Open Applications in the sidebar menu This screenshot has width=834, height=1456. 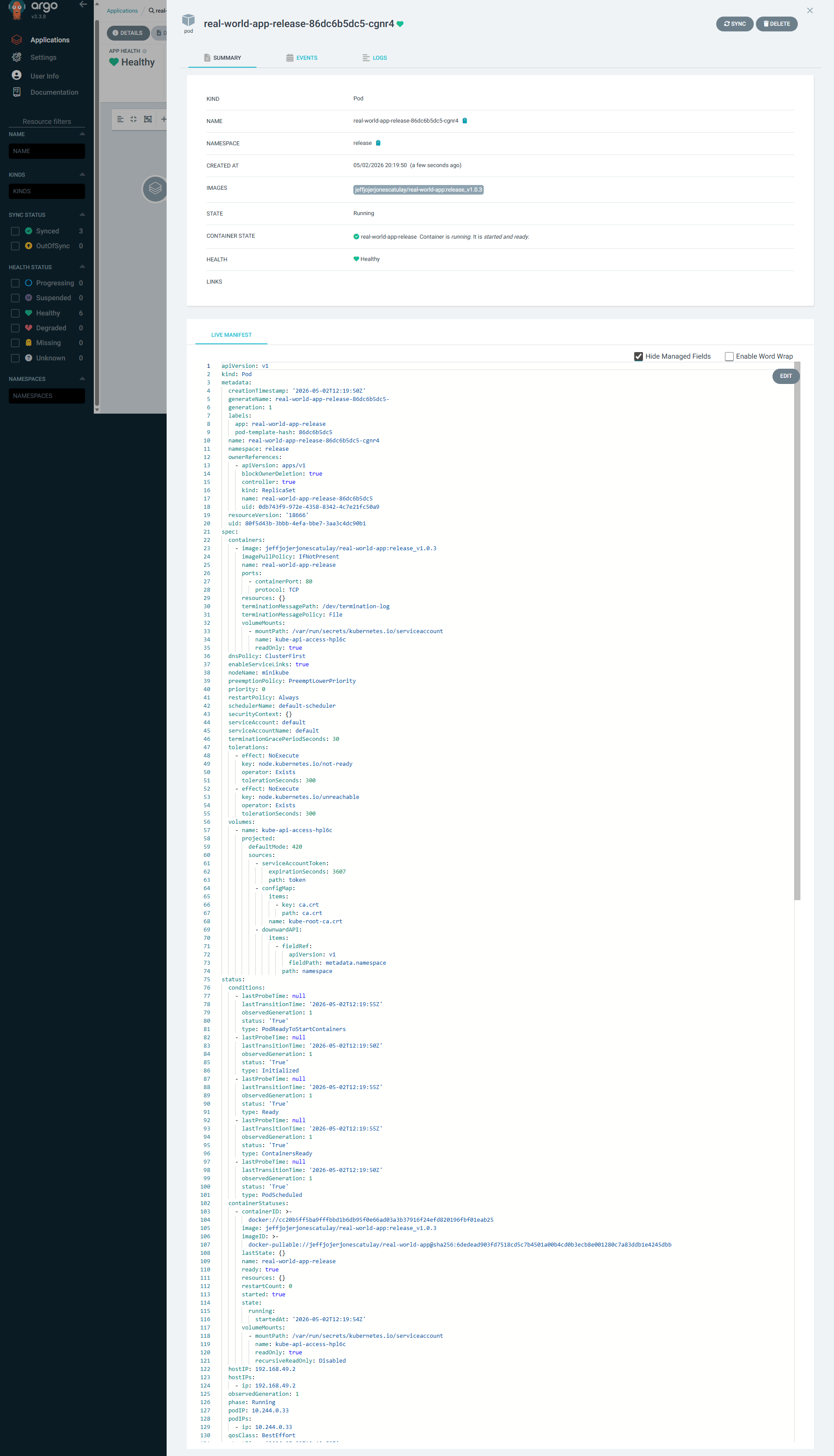click(50, 40)
